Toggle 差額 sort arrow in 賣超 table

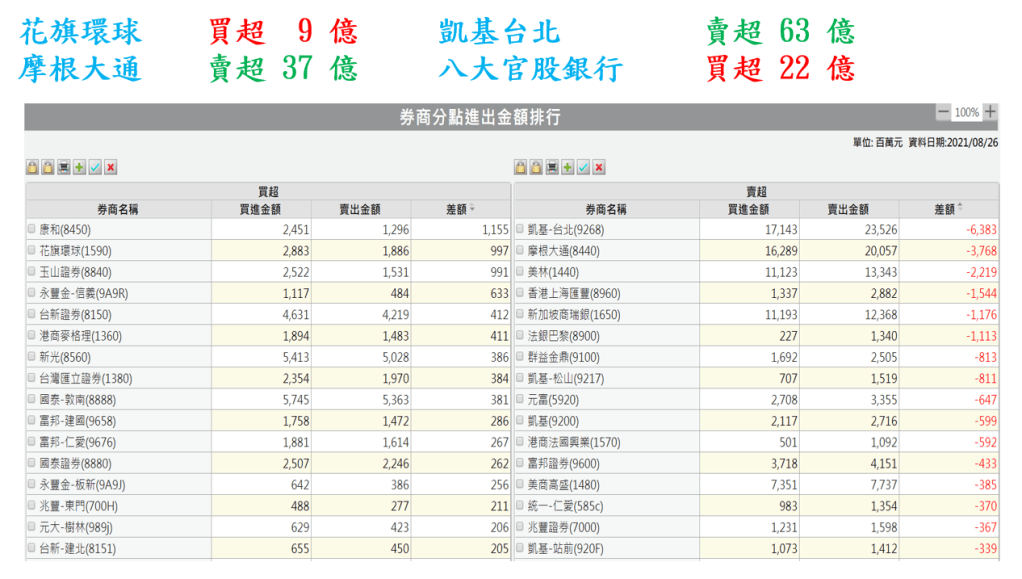click(960, 208)
